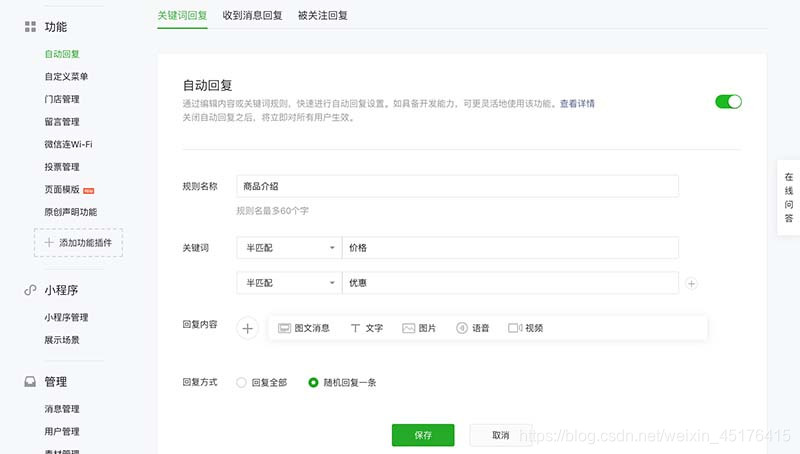Switch to 收到消息回复 tab
Image resolution: width=800 pixels, height=454 pixels.
[x=252, y=15]
